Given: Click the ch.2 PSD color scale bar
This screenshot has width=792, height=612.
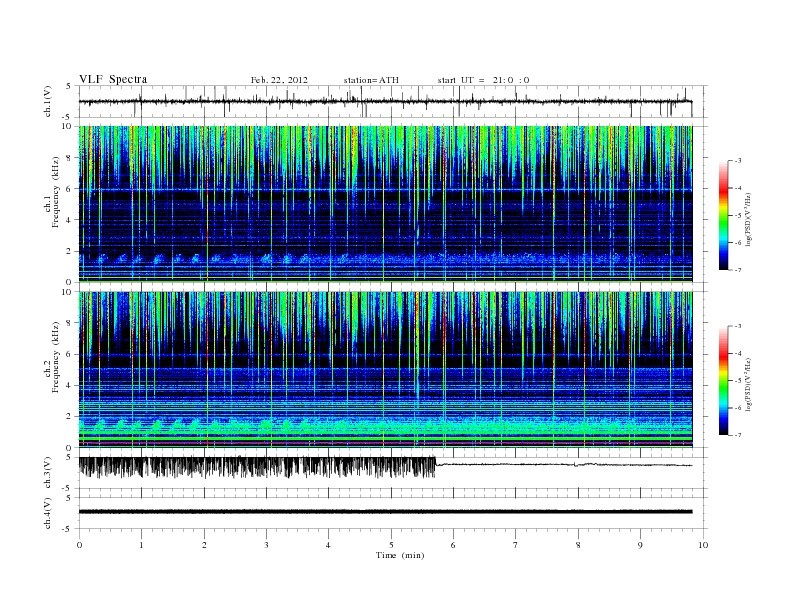Looking at the screenshot, I should [723, 380].
